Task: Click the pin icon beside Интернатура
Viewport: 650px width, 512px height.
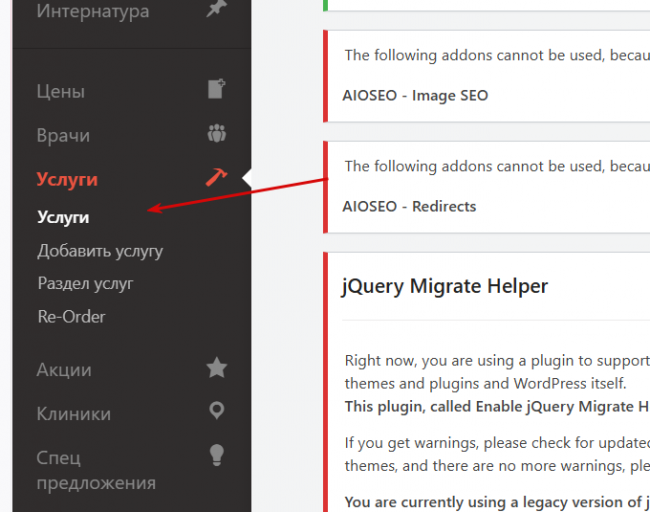Action: pos(216,8)
